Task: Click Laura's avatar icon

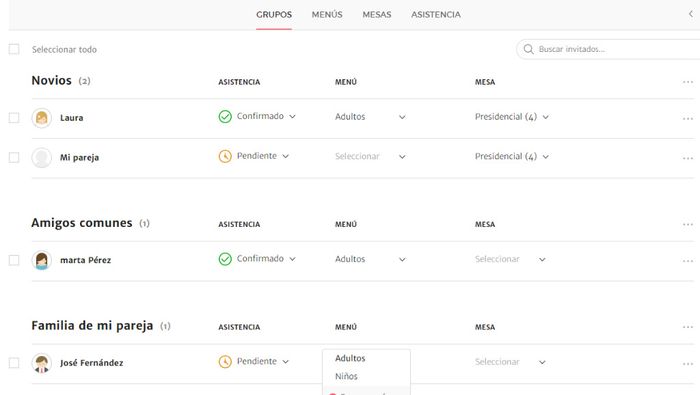Action: pyautogui.click(x=42, y=118)
